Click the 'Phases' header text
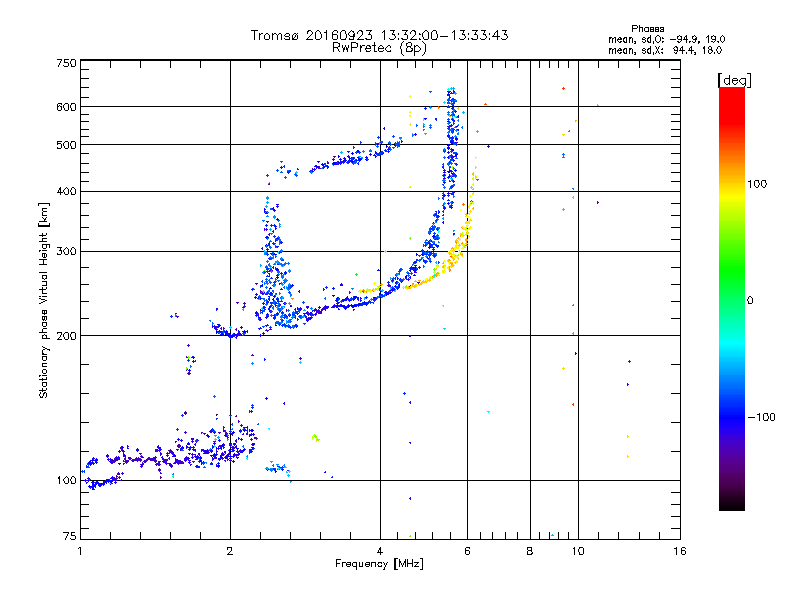The height and width of the screenshot is (600, 800). click(x=647, y=29)
